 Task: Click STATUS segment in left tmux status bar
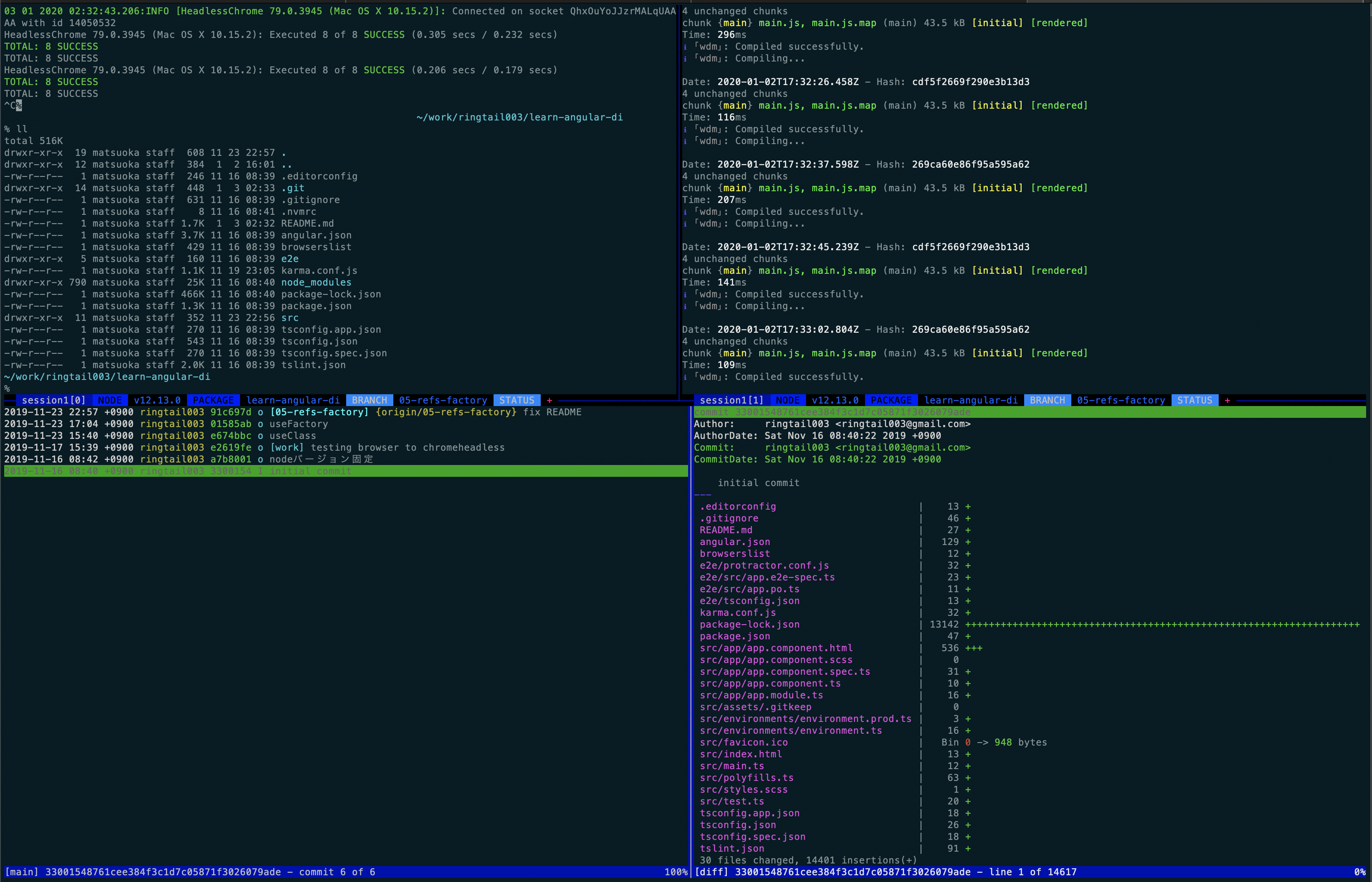517,400
